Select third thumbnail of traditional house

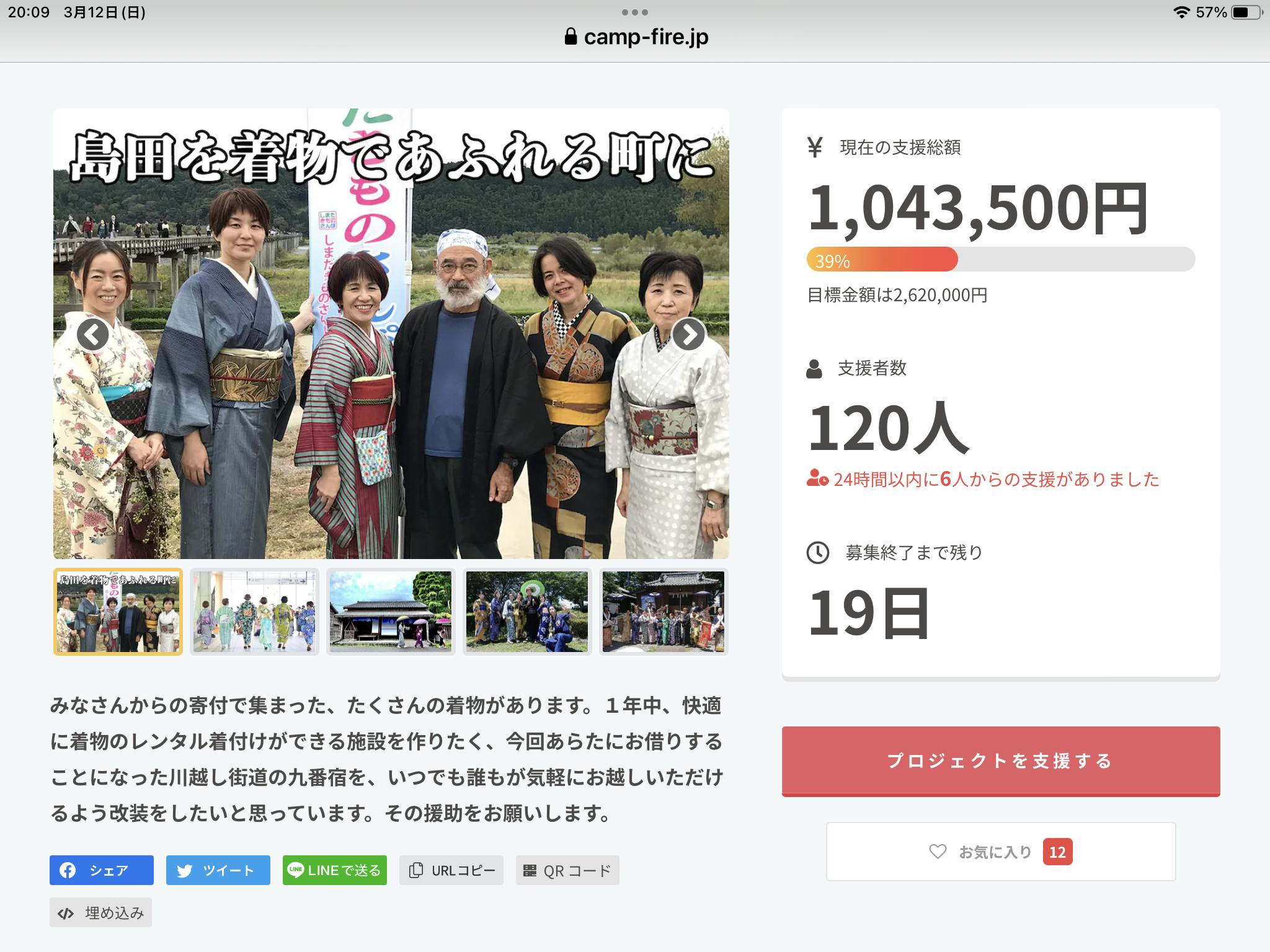click(391, 612)
